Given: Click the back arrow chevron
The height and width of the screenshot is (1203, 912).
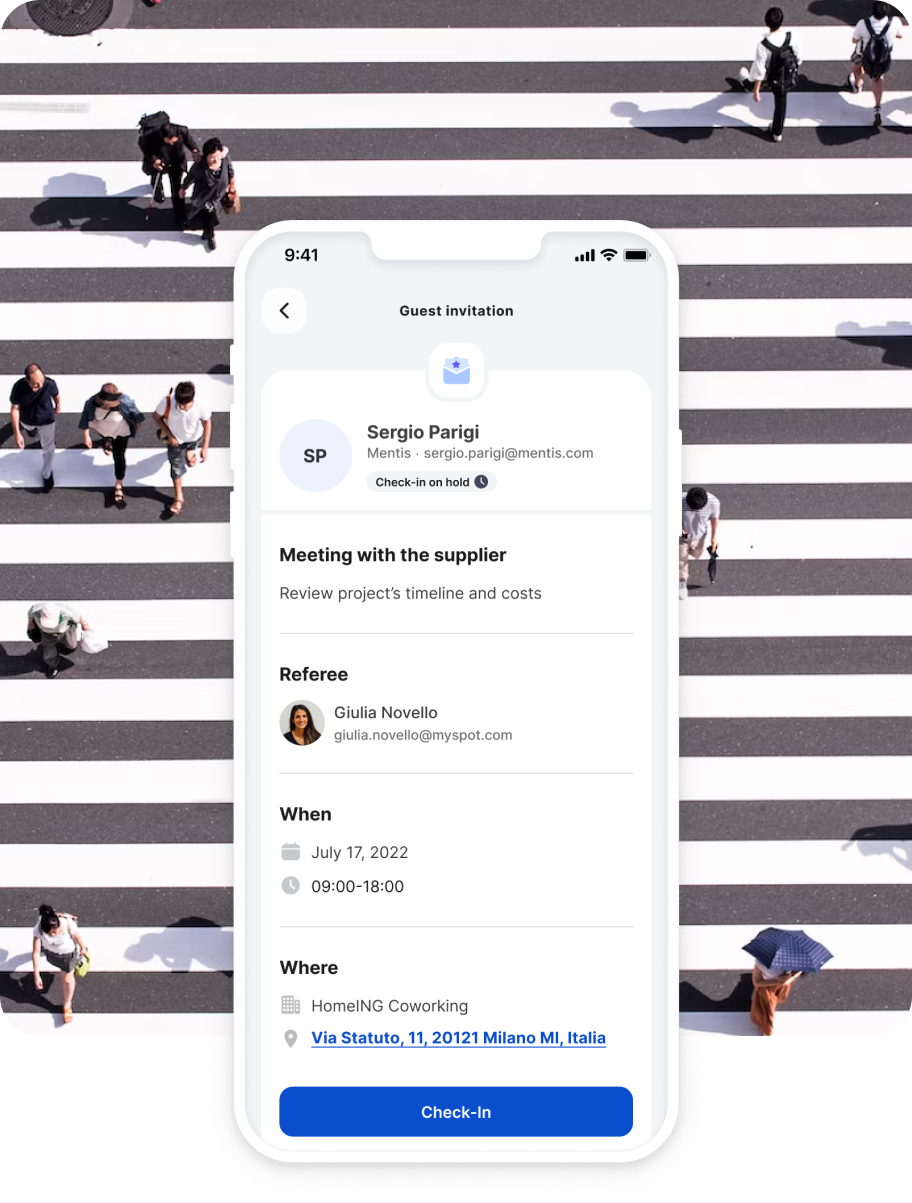Looking at the screenshot, I should point(284,310).
